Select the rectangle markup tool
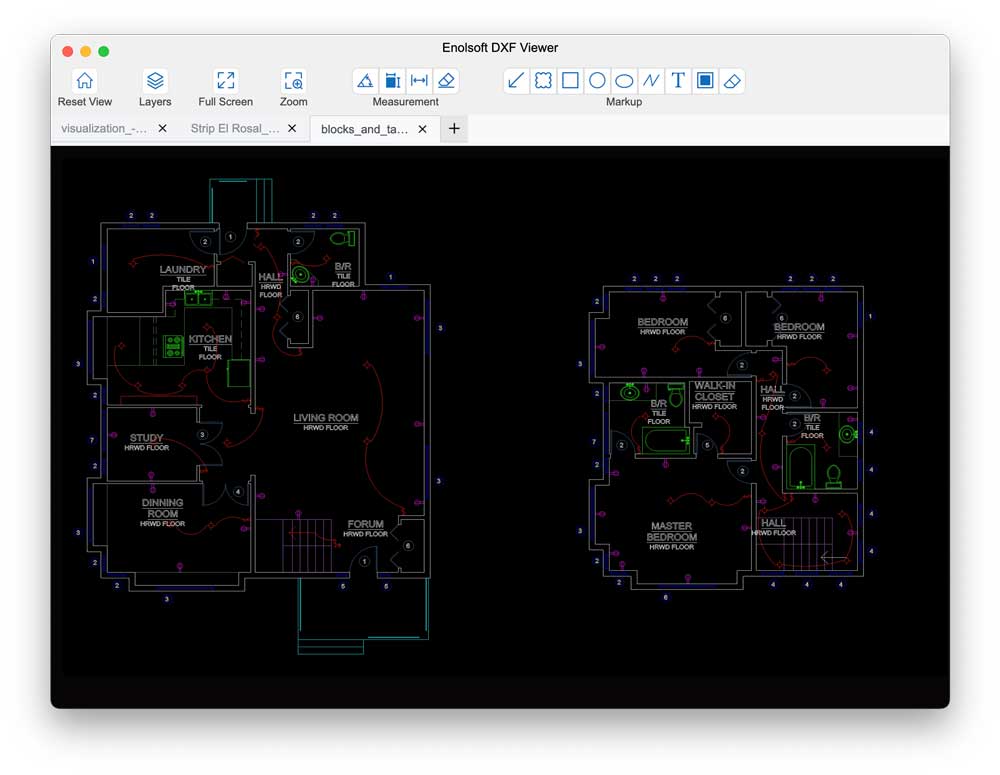1000x775 pixels. [x=570, y=81]
